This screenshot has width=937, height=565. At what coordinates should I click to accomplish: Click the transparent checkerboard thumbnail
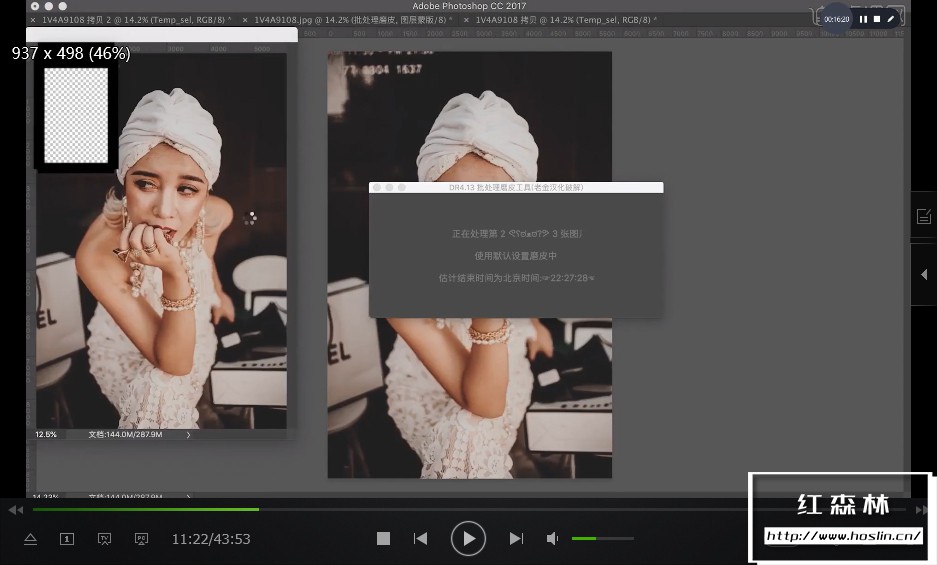pos(76,115)
